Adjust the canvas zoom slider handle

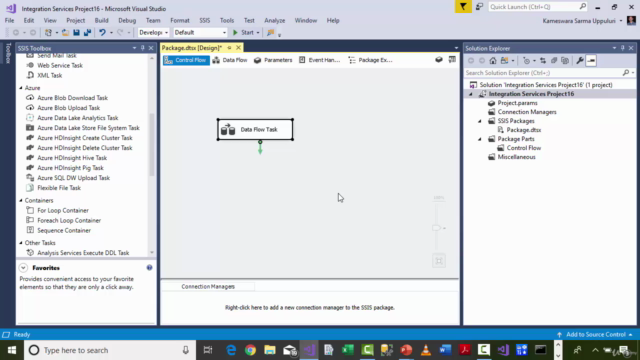(x=436, y=228)
